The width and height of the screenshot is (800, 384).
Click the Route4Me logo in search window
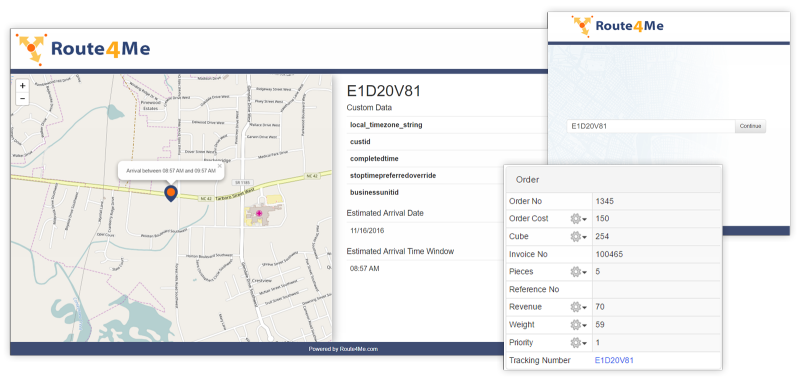tap(618, 26)
